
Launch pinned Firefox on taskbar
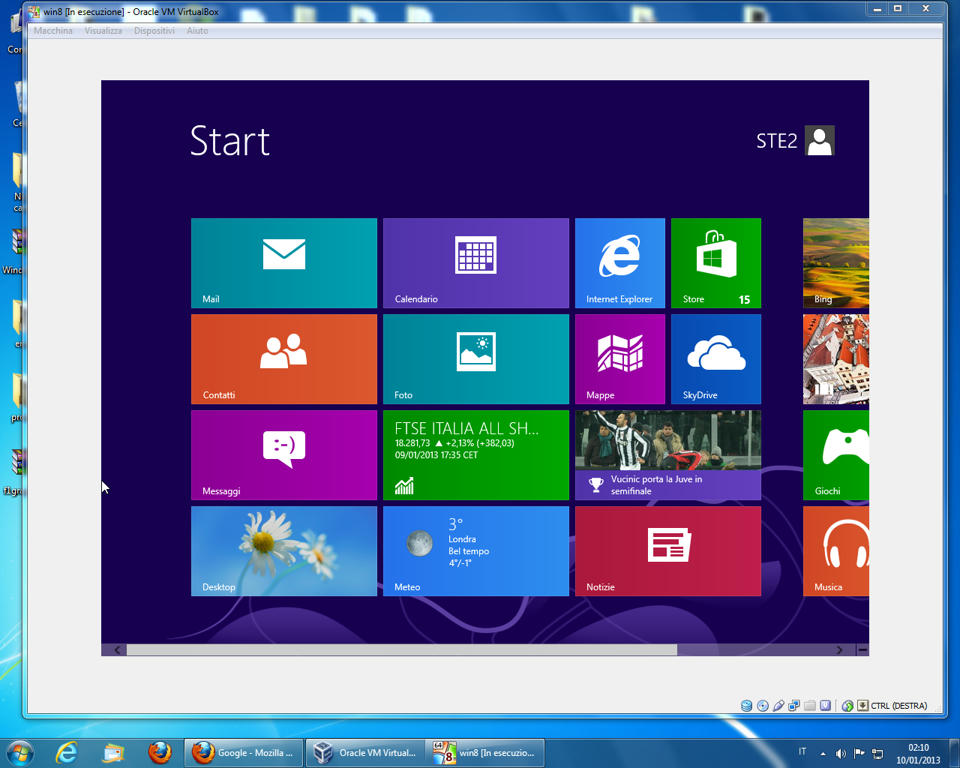160,753
